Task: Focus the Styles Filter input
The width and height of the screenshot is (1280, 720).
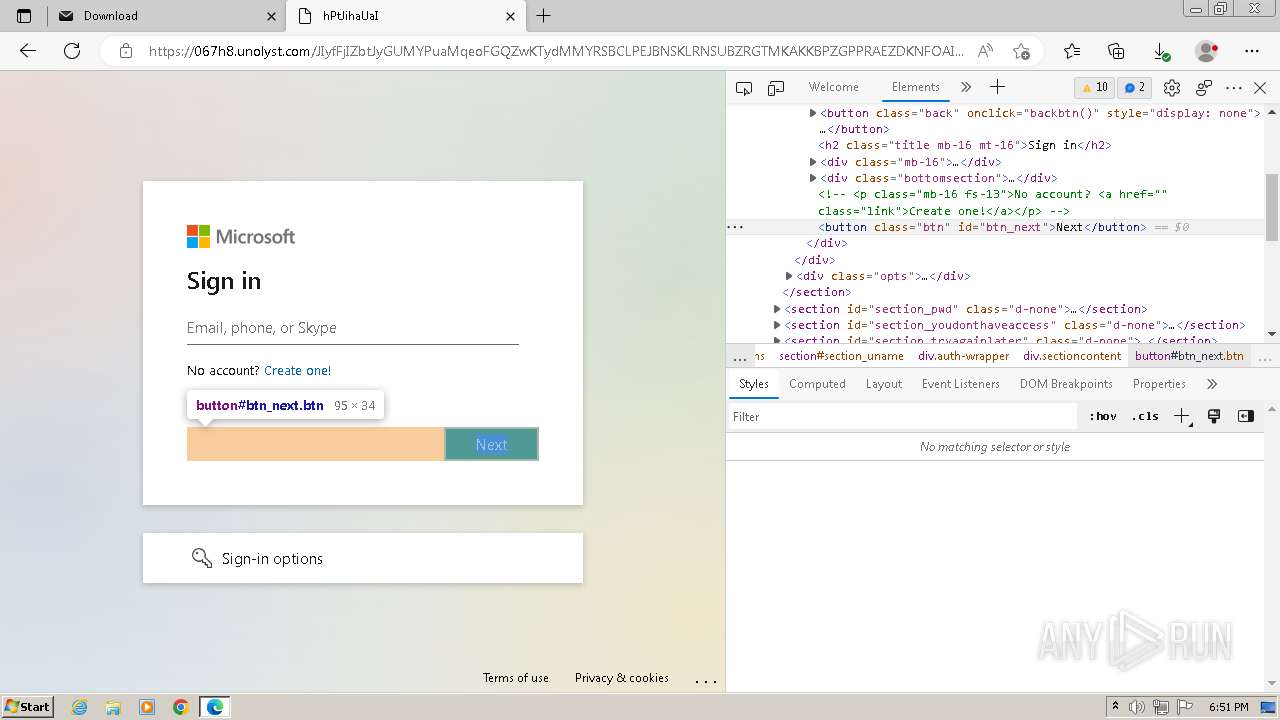Action: [x=903, y=416]
